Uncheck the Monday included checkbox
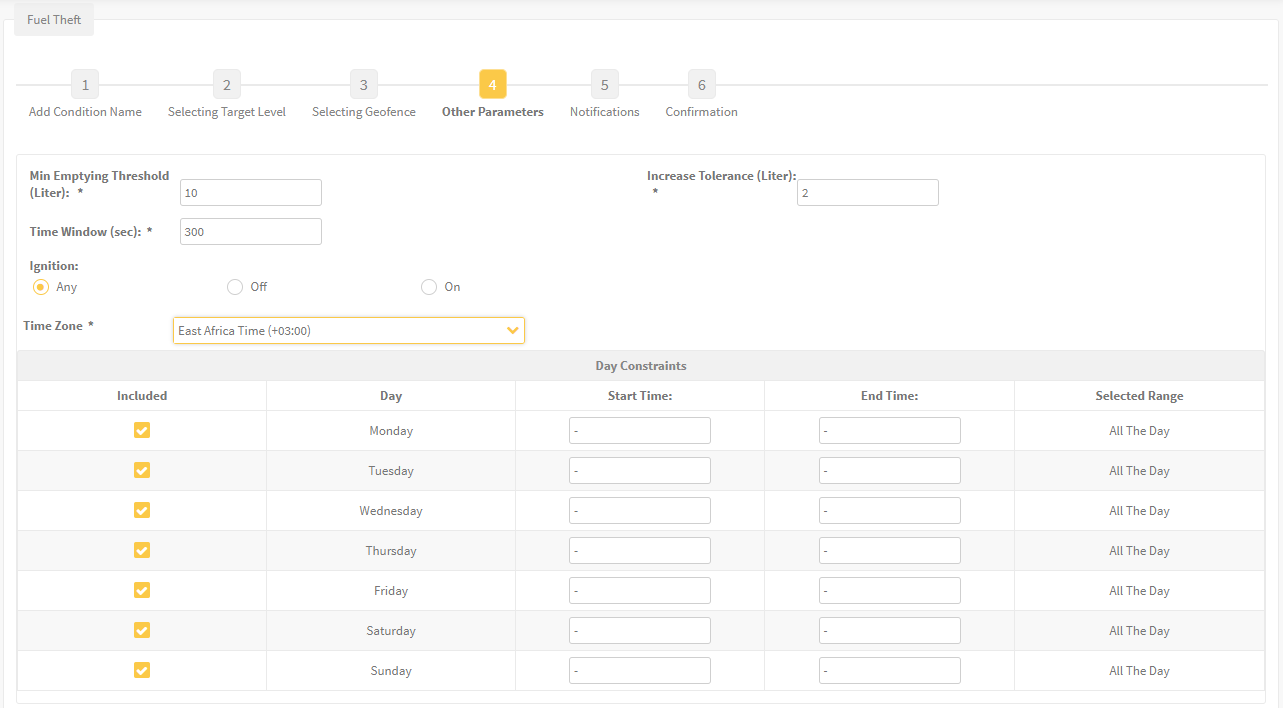Viewport: 1283px width, 708px height. pyautogui.click(x=142, y=430)
